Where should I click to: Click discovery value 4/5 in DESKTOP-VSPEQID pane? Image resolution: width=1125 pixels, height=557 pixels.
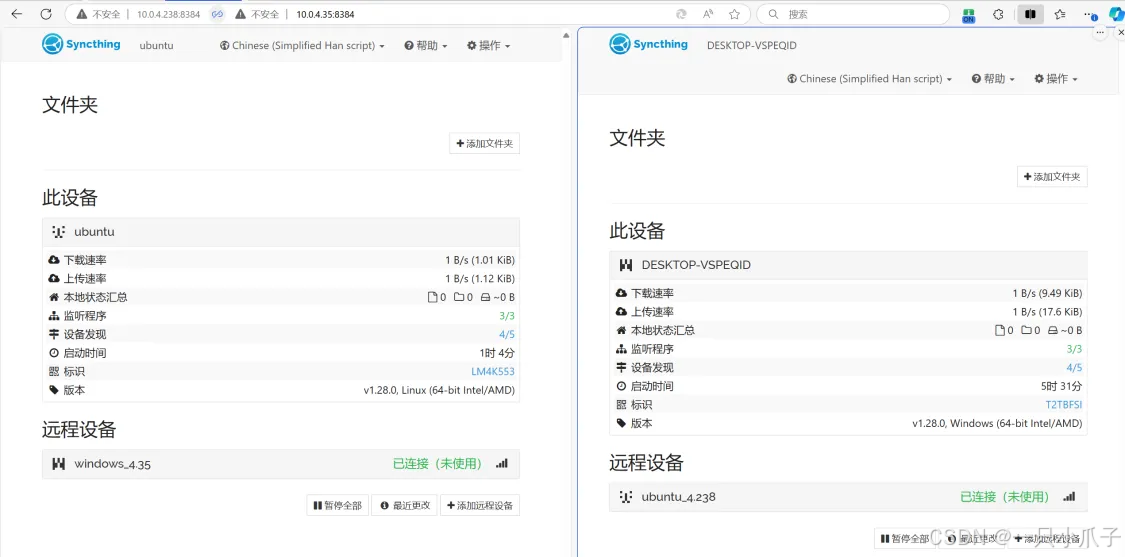coord(1074,368)
